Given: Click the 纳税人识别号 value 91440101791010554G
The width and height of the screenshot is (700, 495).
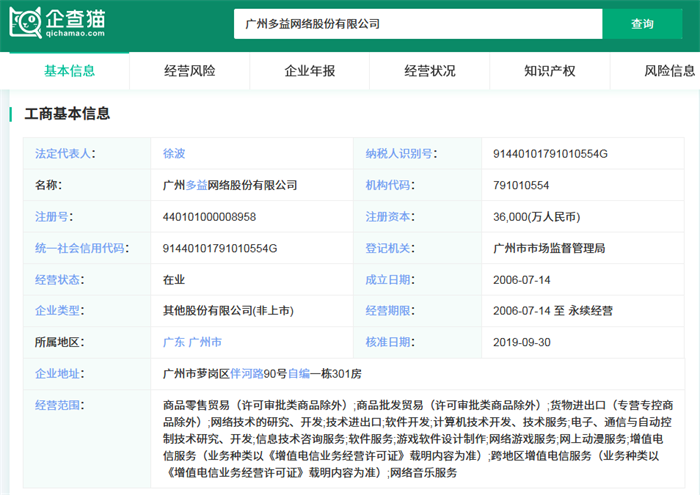Looking at the screenshot, I should click(550, 154).
